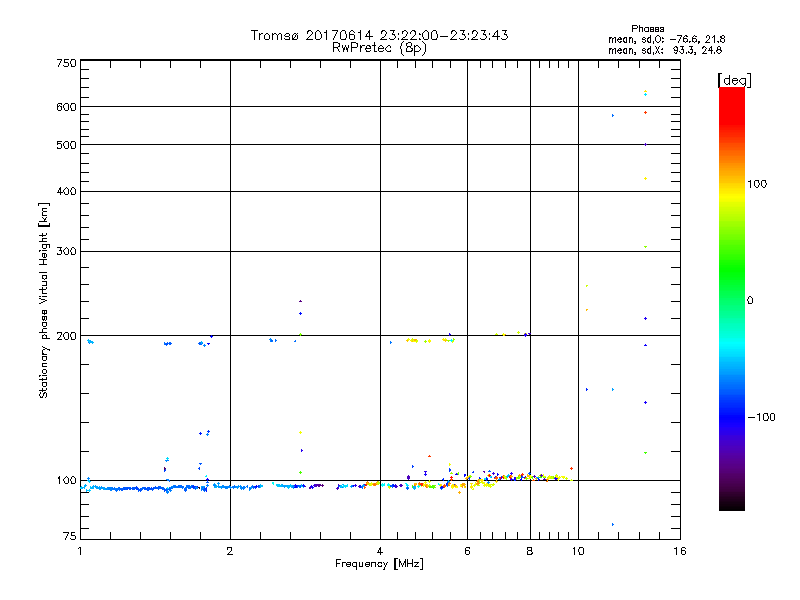800x600 pixels.
Task: Click the 16 tick on the frequency axis
Action: tap(678, 551)
